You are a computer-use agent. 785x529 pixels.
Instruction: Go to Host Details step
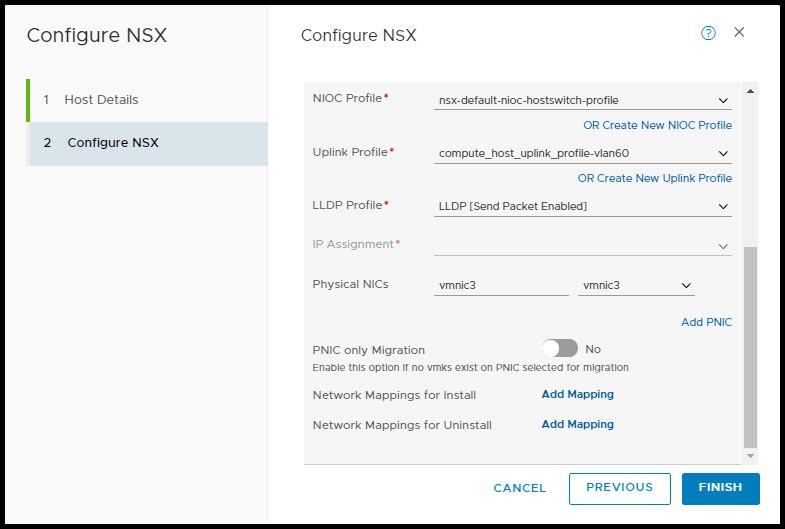click(101, 100)
